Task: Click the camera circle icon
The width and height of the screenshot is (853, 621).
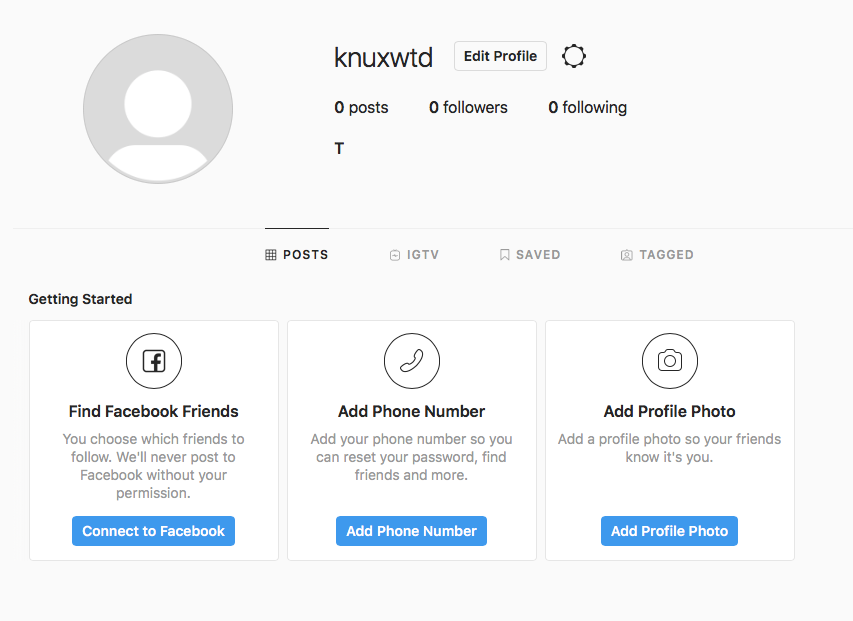Action: [670, 361]
